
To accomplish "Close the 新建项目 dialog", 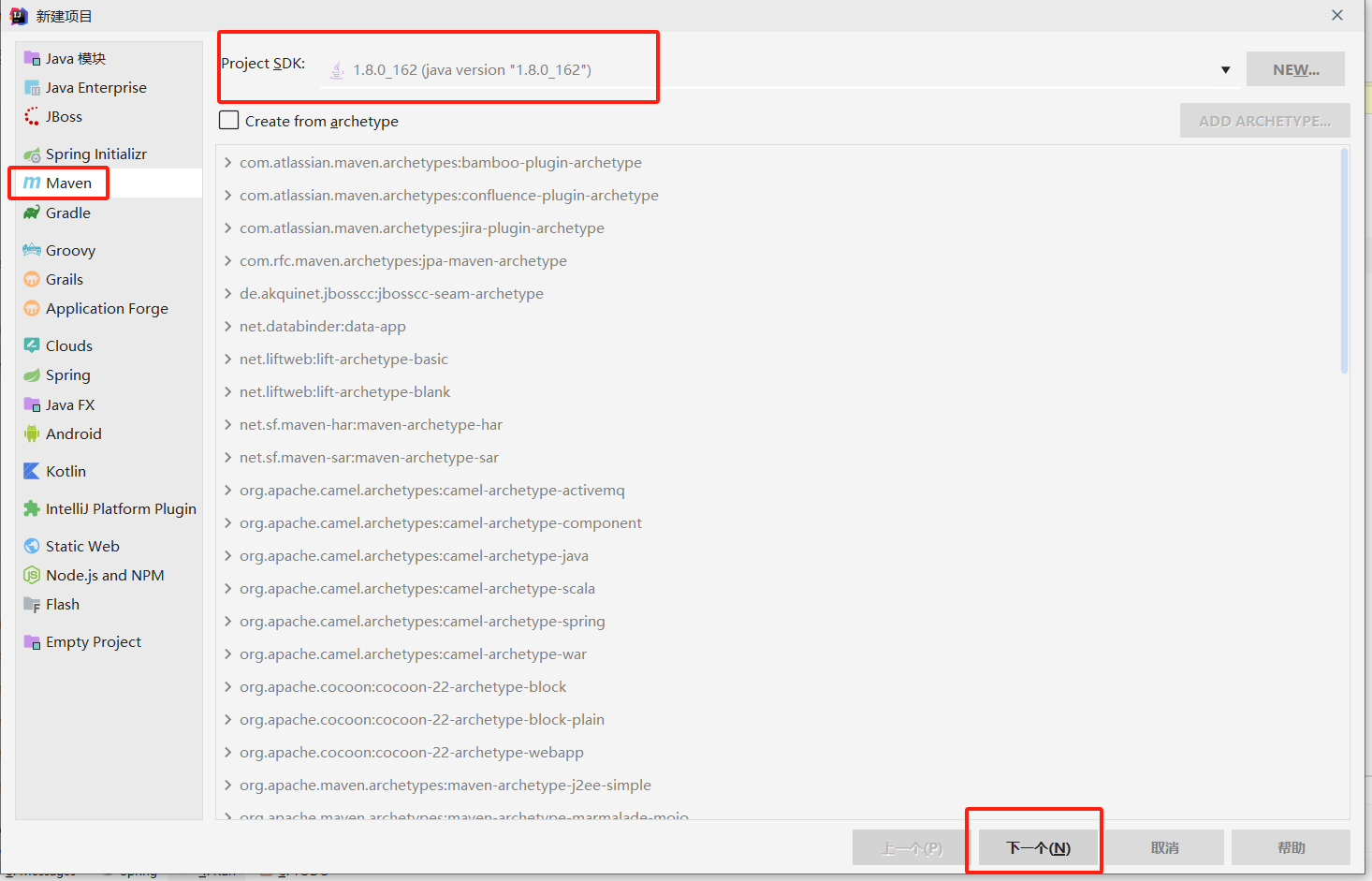I will (x=1337, y=15).
